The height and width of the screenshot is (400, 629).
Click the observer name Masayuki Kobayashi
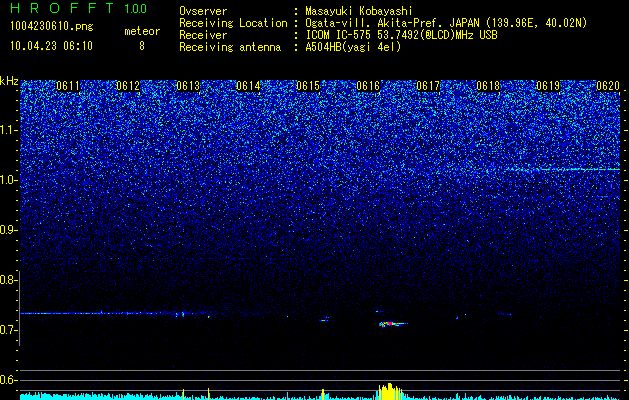359,11
